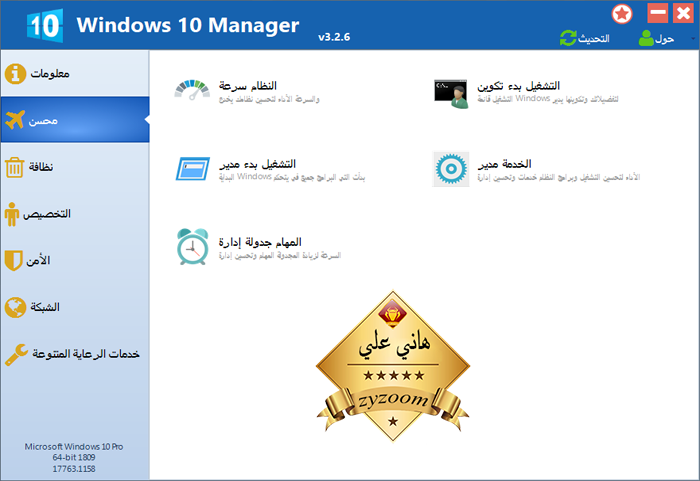The width and height of the screenshot is (700, 481).
Task: Click the description under مدير بدء التشغيل
Action: [x=292, y=177]
